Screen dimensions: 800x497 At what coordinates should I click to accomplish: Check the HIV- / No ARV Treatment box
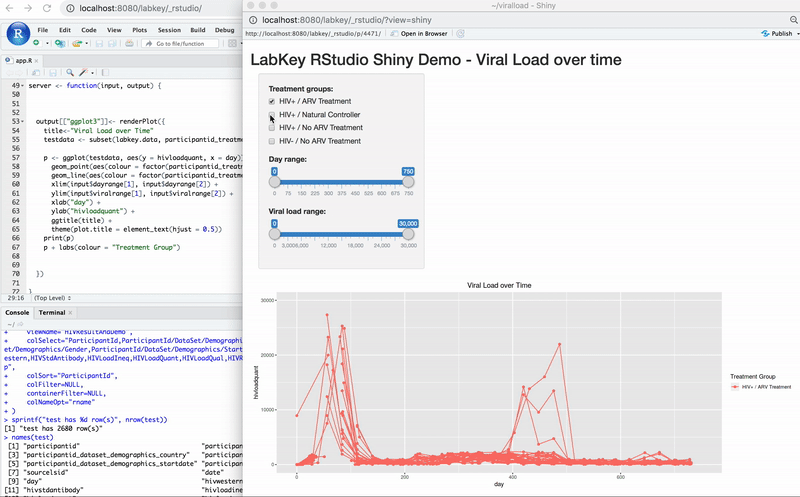273,141
